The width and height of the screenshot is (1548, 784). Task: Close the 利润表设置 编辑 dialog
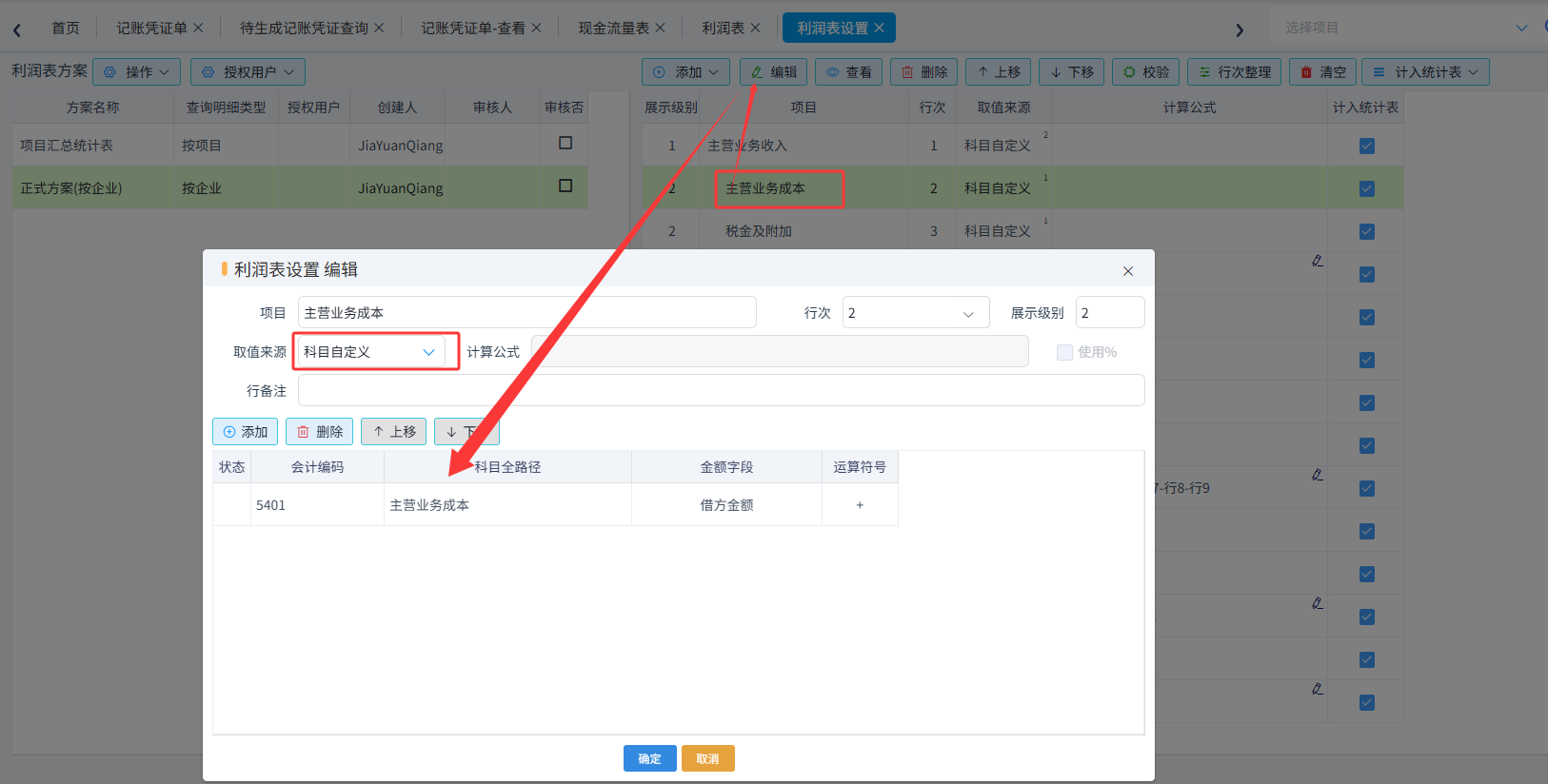[1128, 271]
